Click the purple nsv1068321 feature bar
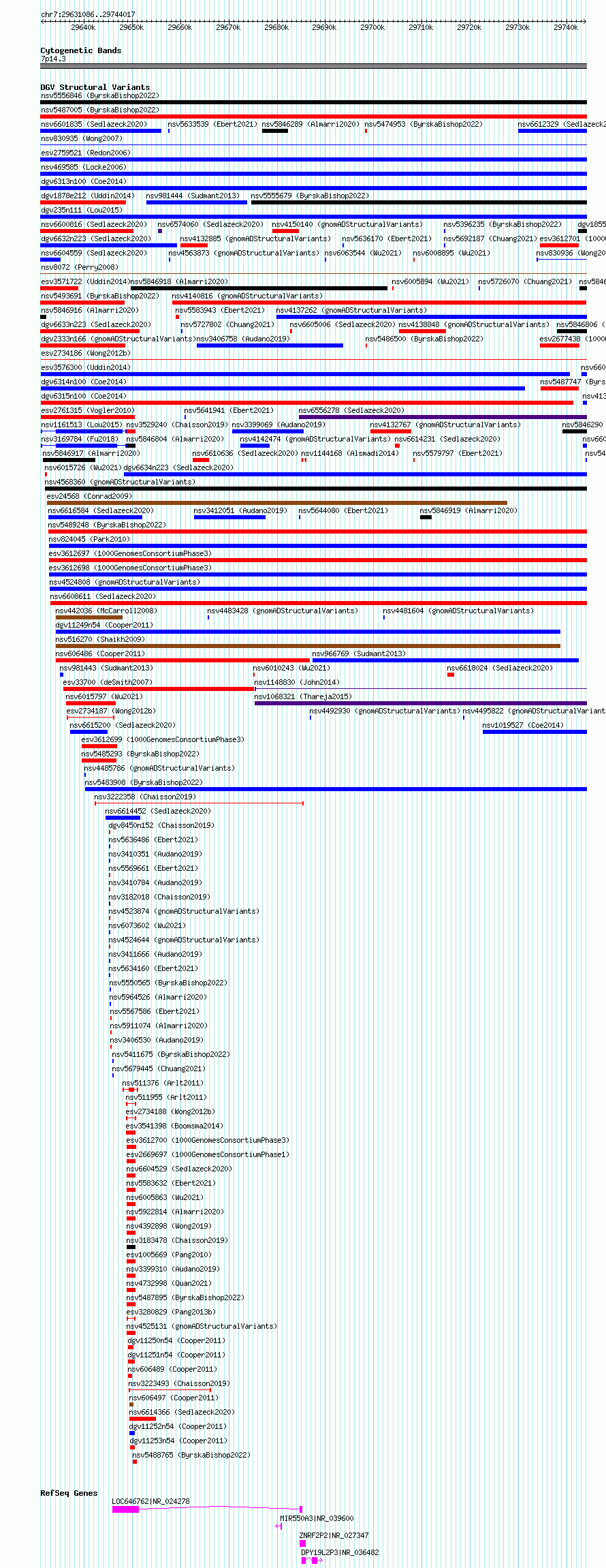The width and height of the screenshot is (606, 1568). click(x=420, y=703)
